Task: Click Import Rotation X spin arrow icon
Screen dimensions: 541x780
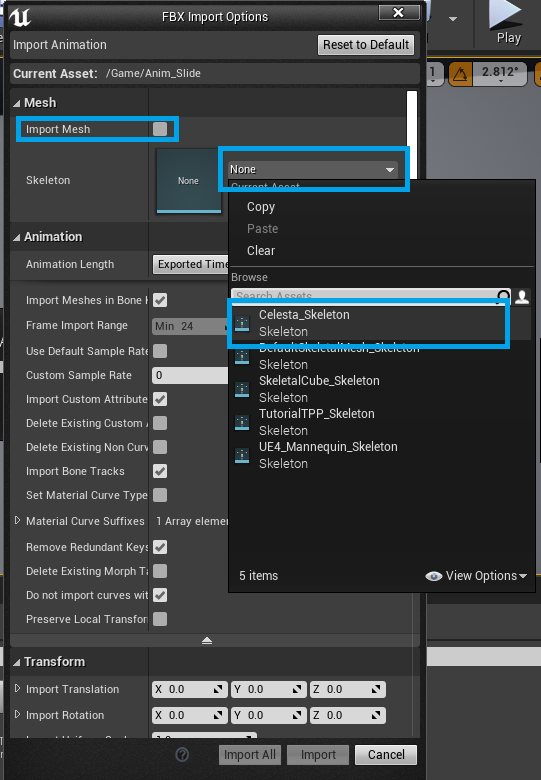Action: coord(218,715)
